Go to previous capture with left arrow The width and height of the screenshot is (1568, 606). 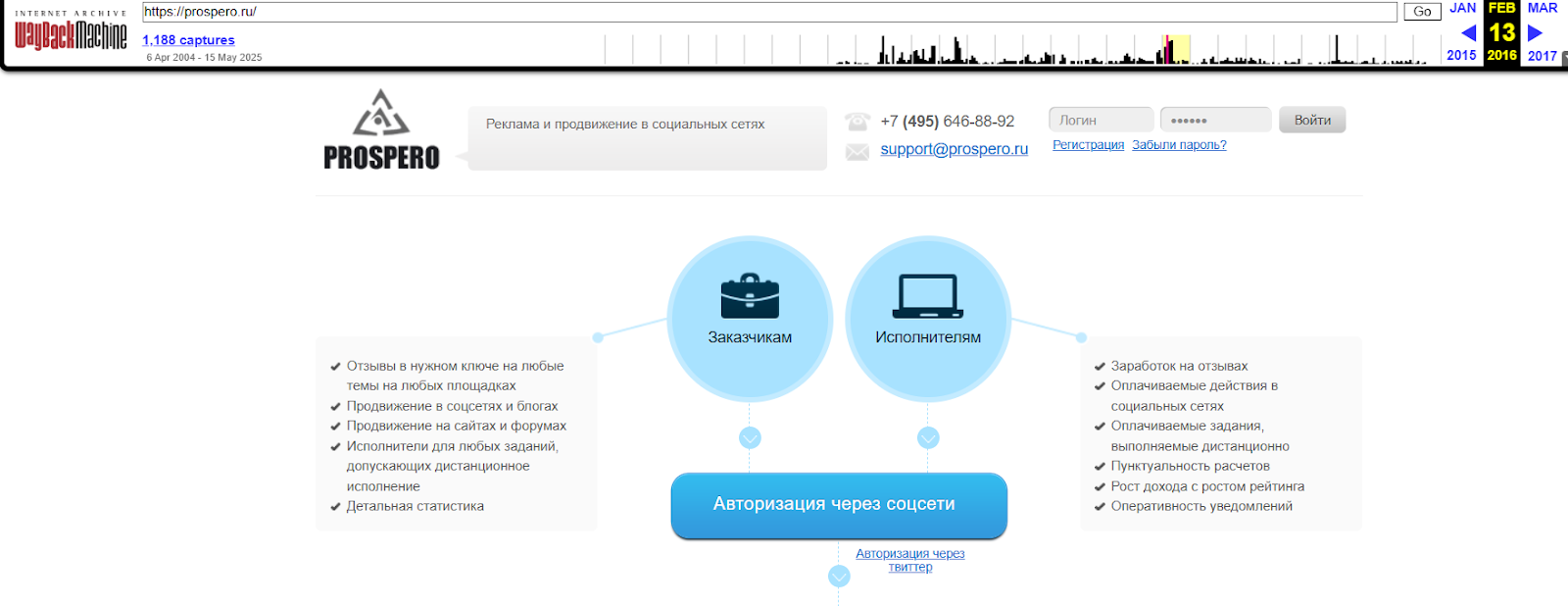tap(1468, 33)
